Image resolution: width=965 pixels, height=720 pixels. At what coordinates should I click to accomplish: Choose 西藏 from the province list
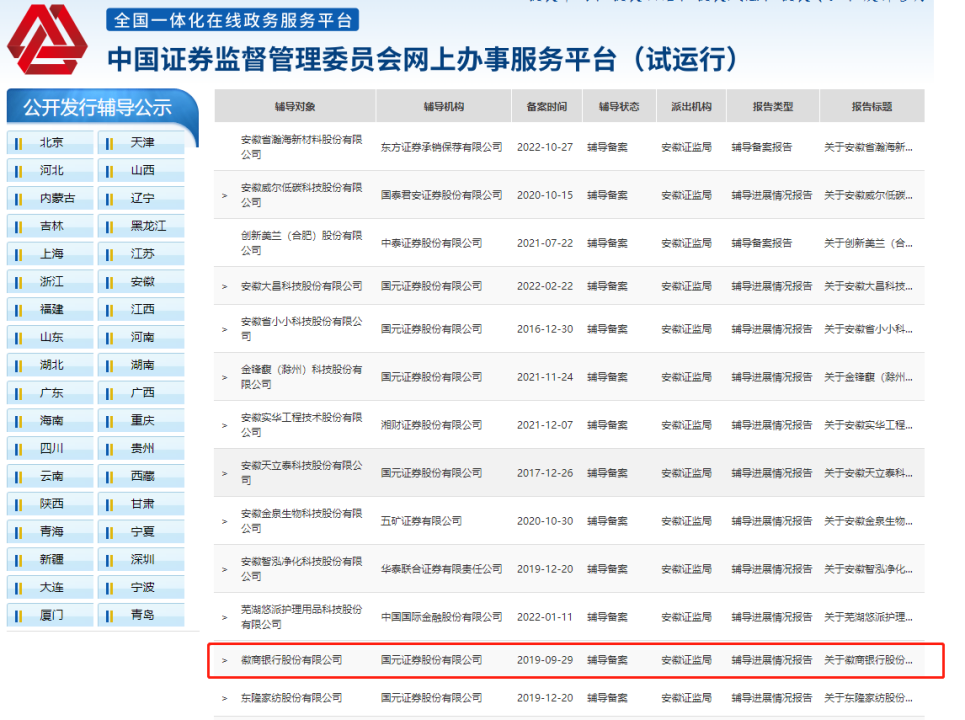(141, 476)
